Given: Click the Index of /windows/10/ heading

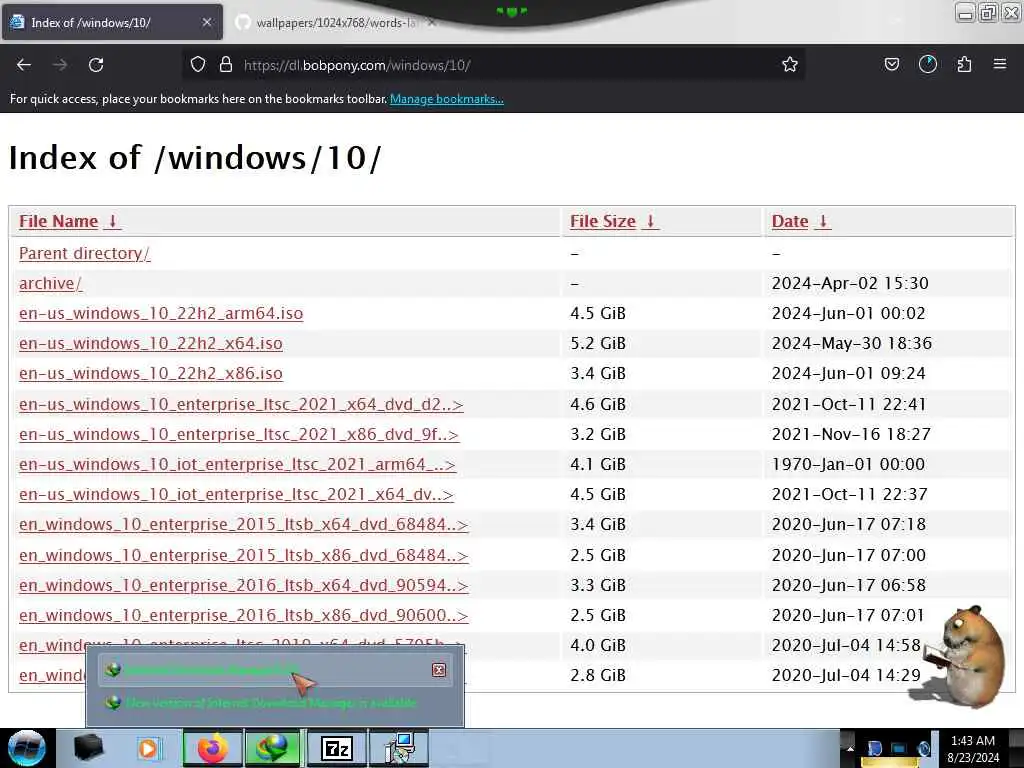Looking at the screenshot, I should click(195, 158).
